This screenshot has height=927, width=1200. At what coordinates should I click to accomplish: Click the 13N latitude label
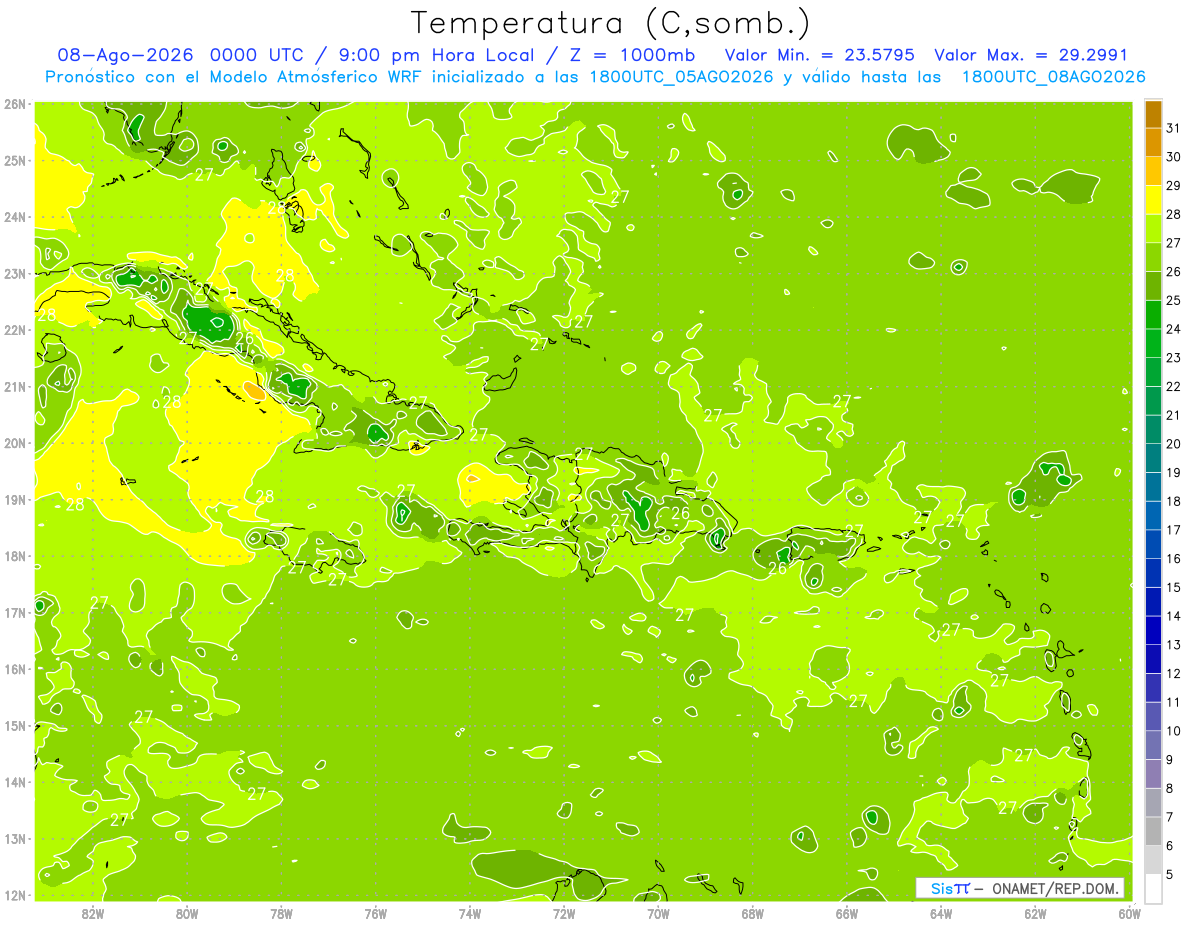(14, 839)
